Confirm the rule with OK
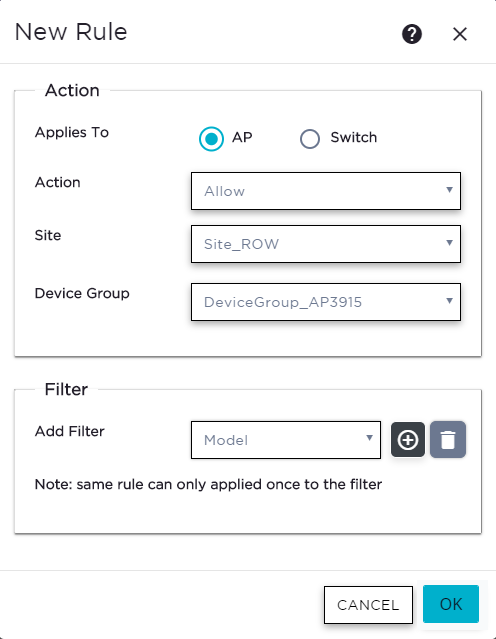The width and height of the screenshot is (496, 639). pos(451,604)
